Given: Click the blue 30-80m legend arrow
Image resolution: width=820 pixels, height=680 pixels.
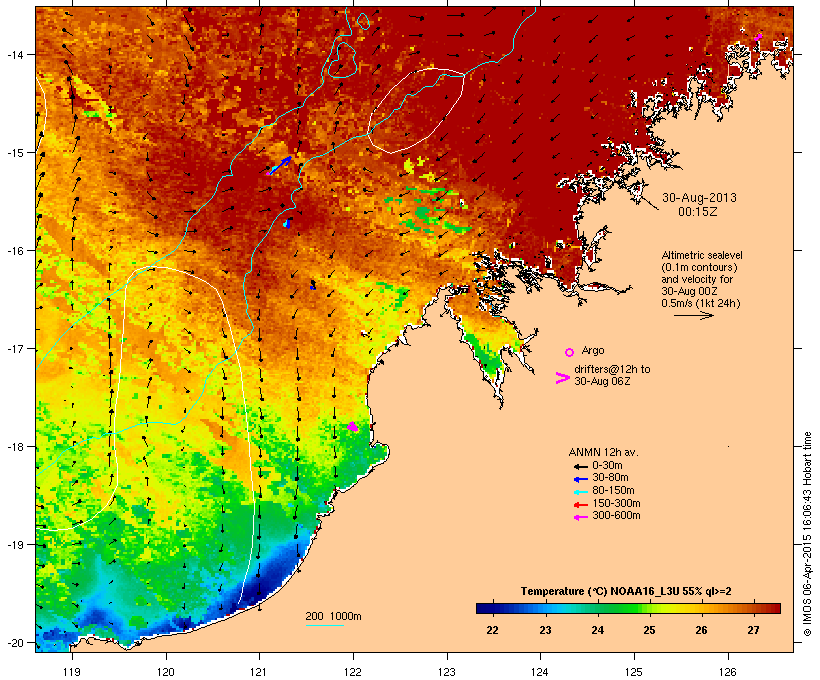Looking at the screenshot, I should click(580, 479).
